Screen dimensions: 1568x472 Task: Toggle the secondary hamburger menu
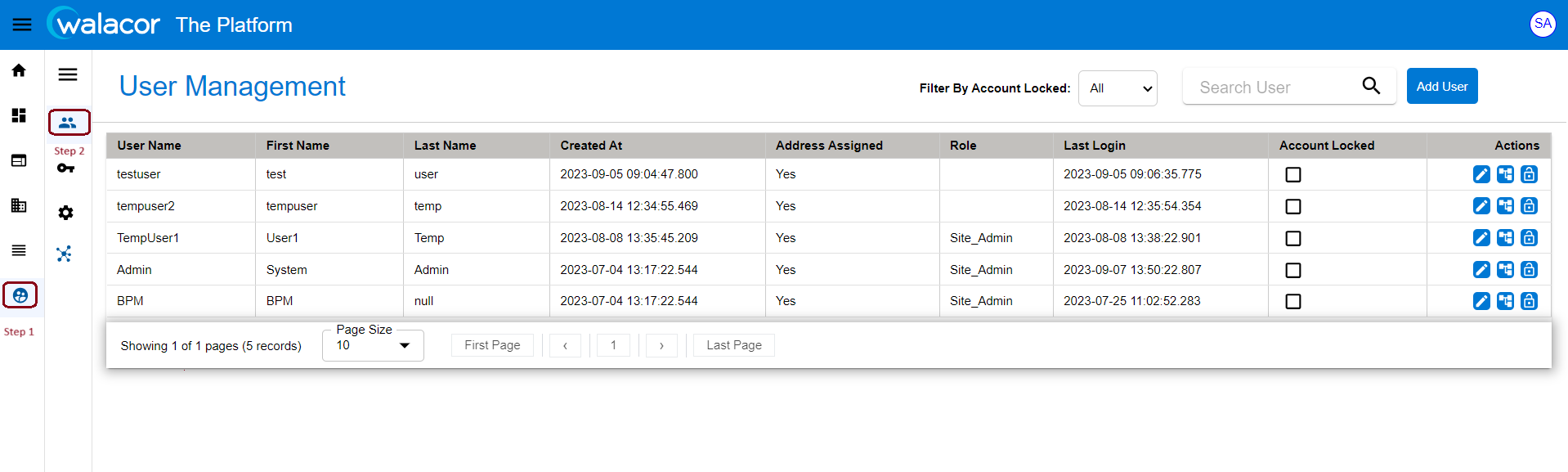(x=68, y=74)
